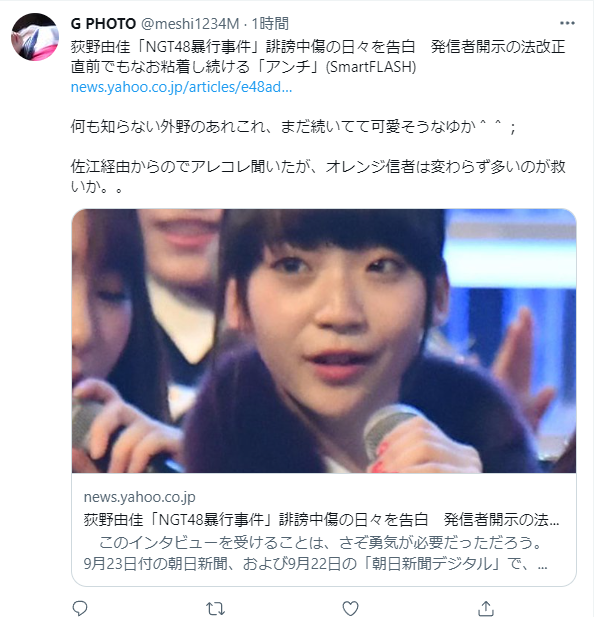602x617 pixels.
Task: Click tweet line 何も知らない外野のあれこれ
Action: point(293,127)
